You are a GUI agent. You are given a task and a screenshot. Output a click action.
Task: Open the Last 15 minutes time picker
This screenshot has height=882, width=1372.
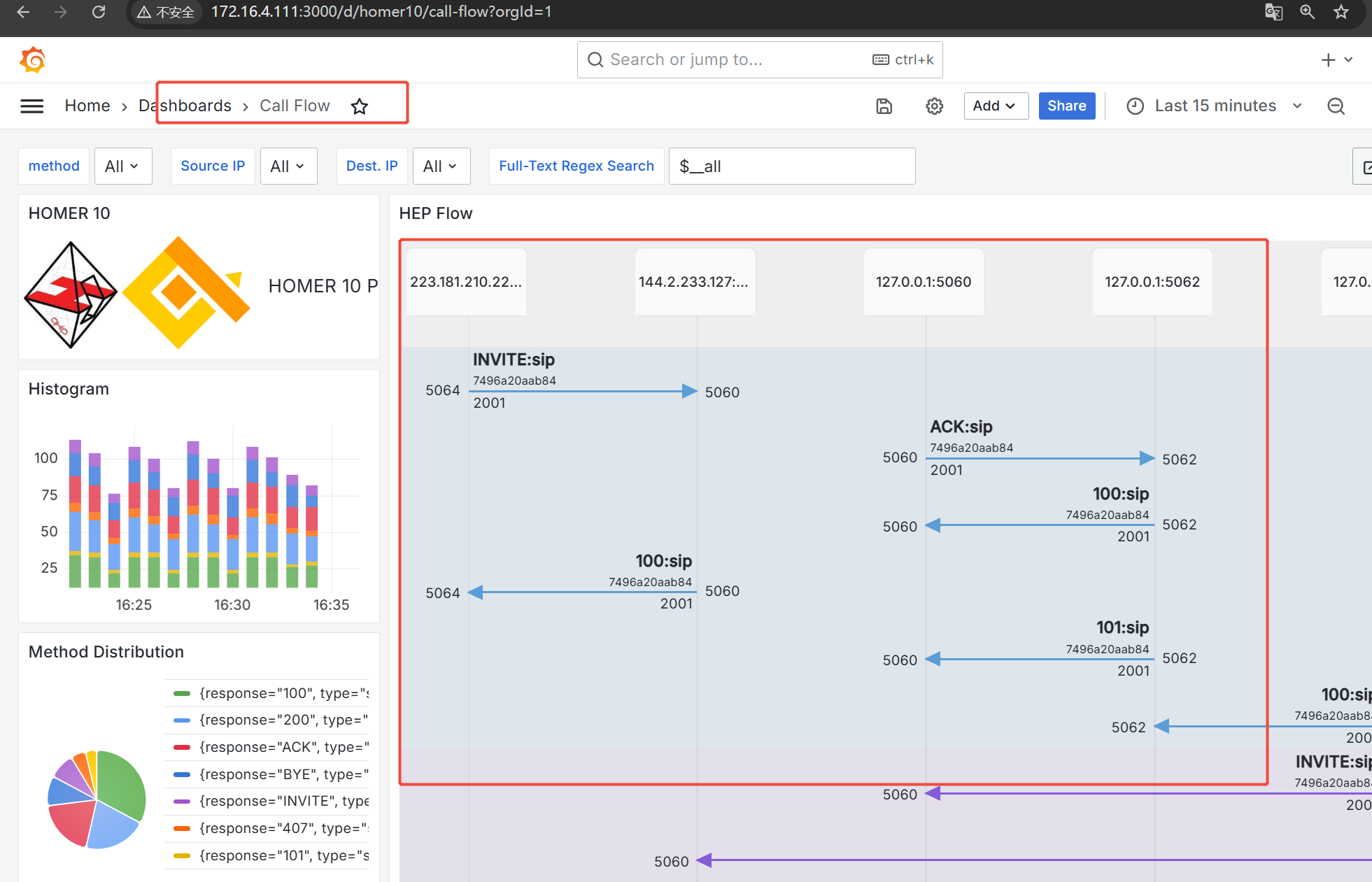tap(1215, 106)
